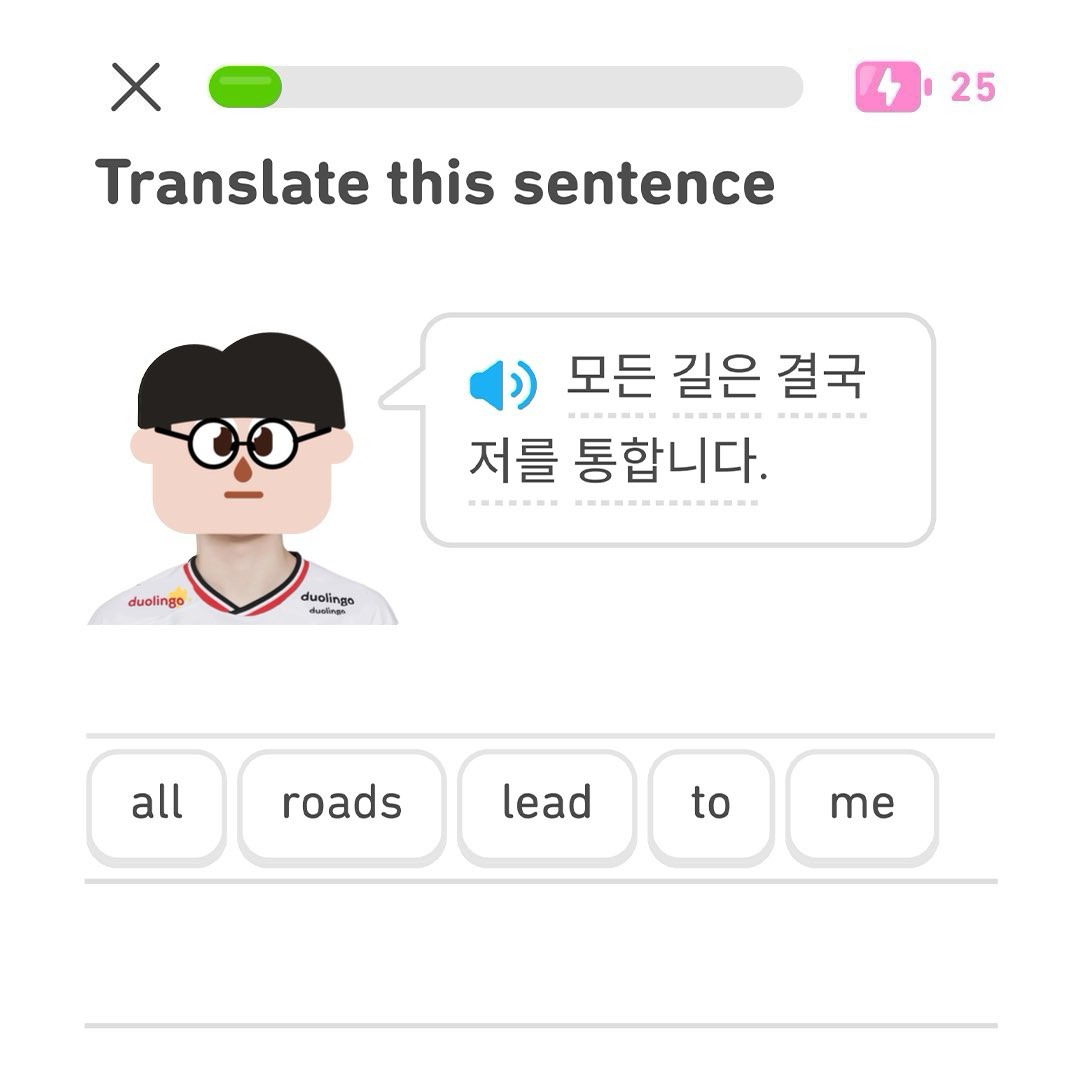Image resolution: width=1080 pixels, height=1080 pixels.
Task: Select the "all" word tile
Action: point(157,803)
